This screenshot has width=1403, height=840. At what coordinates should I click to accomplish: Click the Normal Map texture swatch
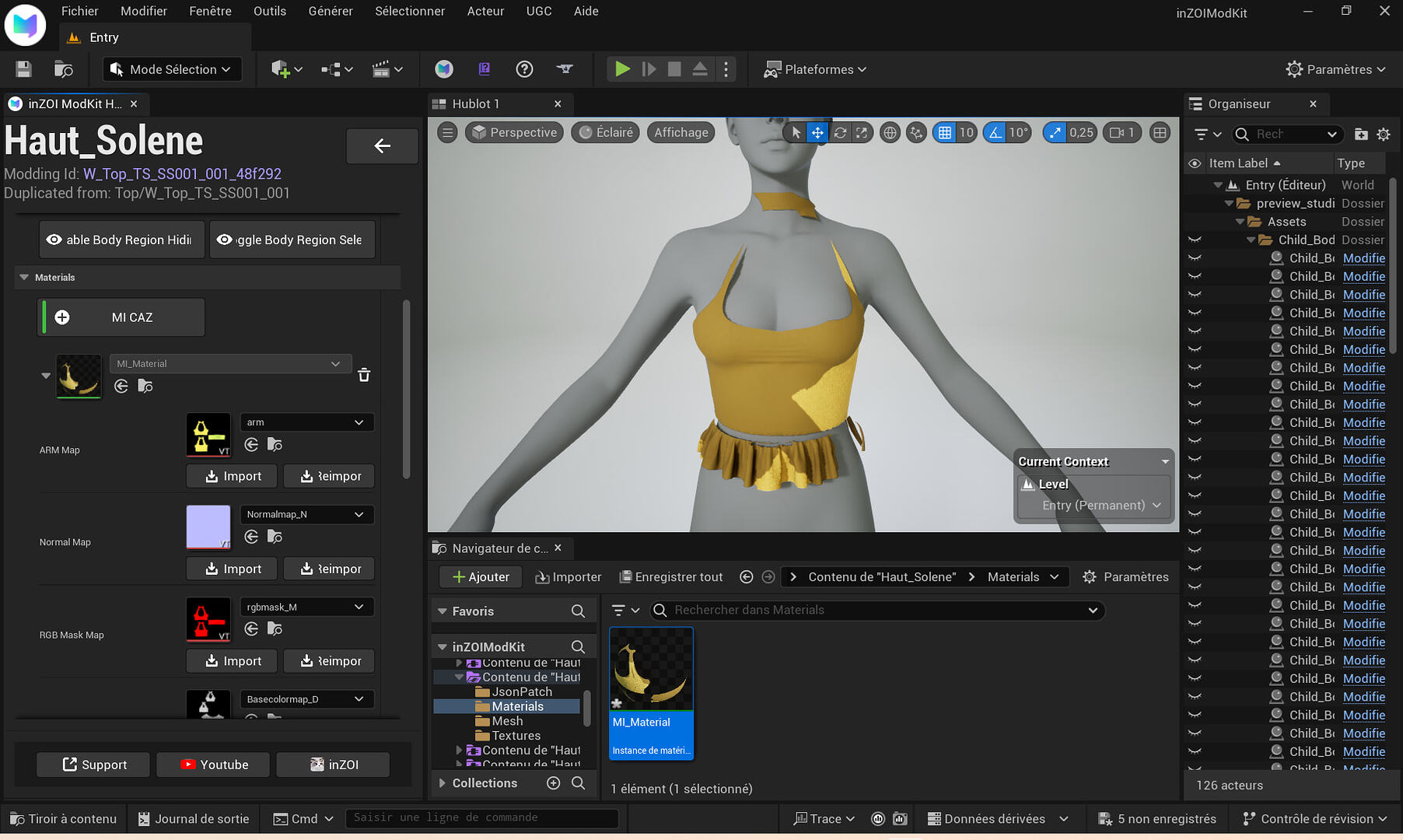click(x=208, y=527)
